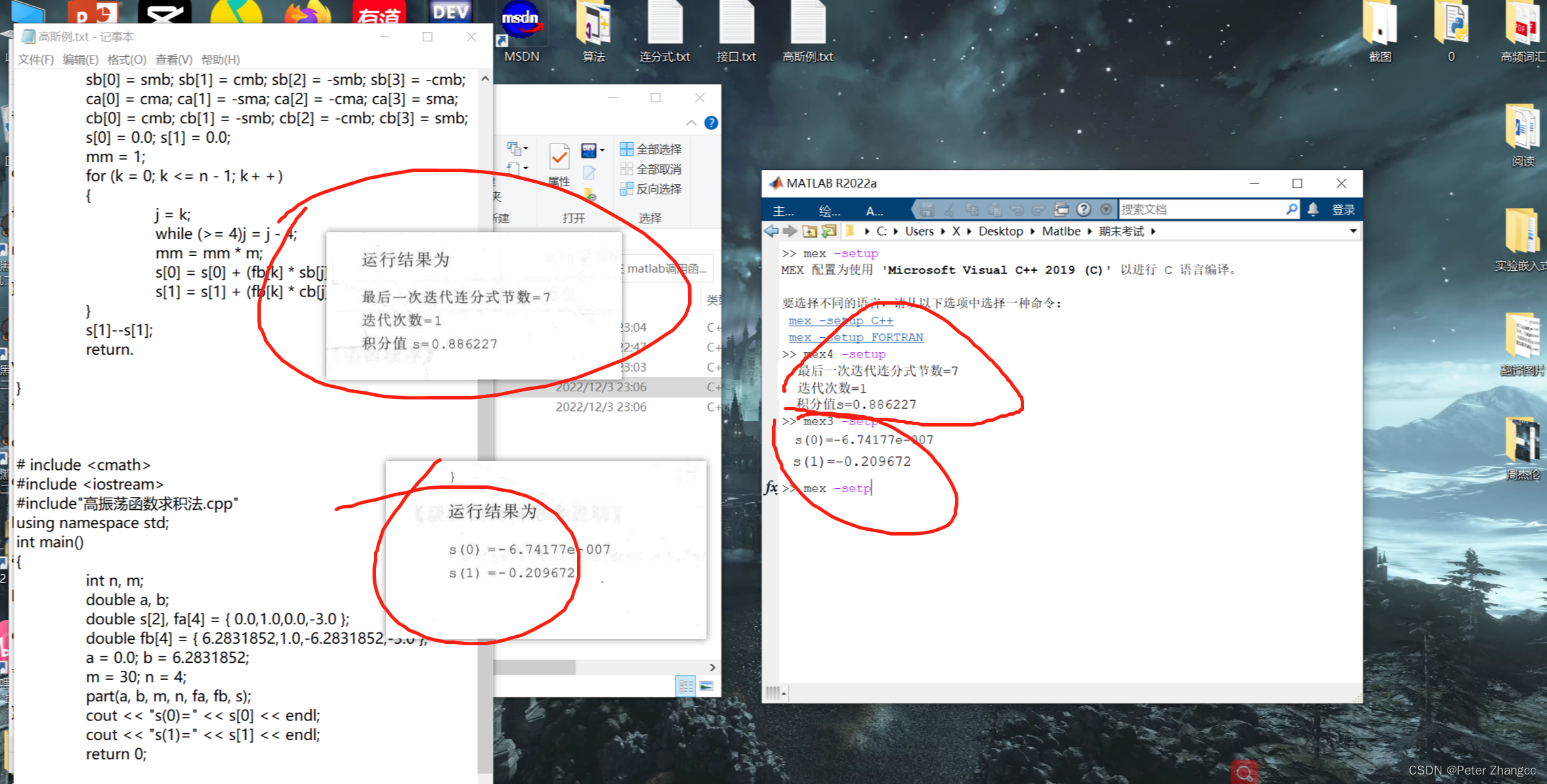Screen dimensions: 1547x784
Task: Click the notification bell in MATLAB toolbar
Action: pos(1312,209)
